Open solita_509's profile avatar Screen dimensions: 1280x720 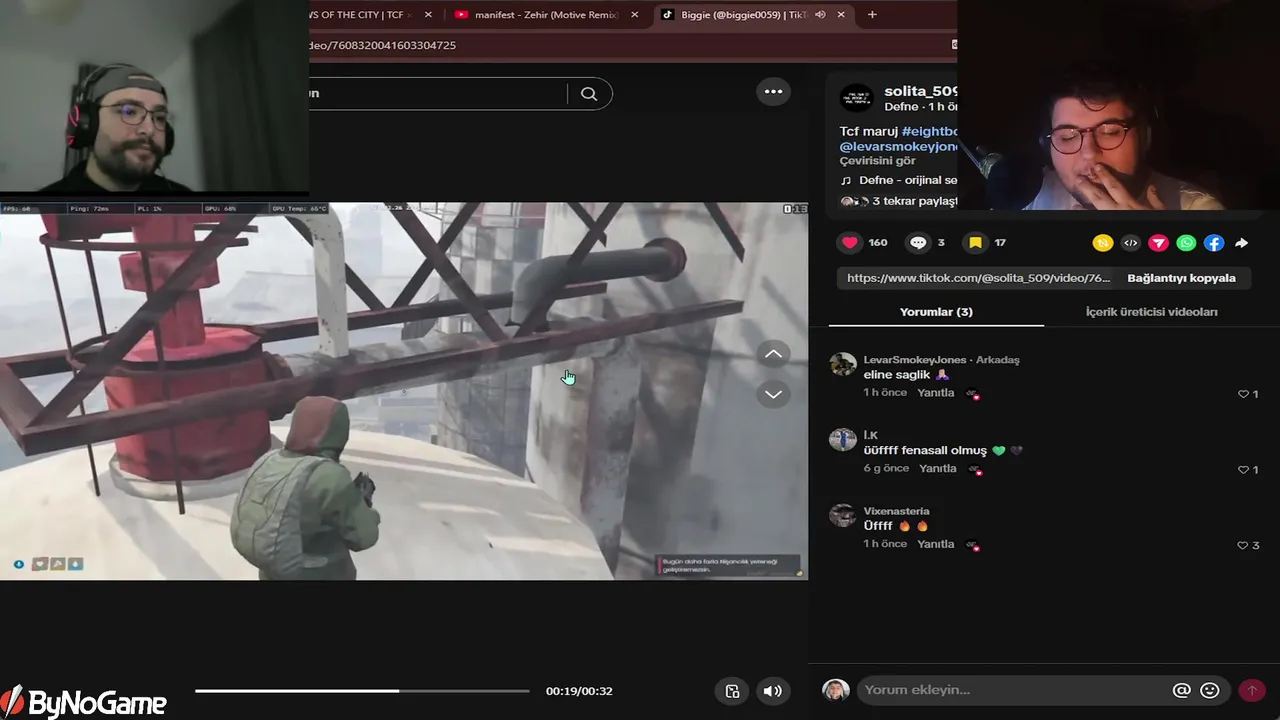(x=856, y=98)
